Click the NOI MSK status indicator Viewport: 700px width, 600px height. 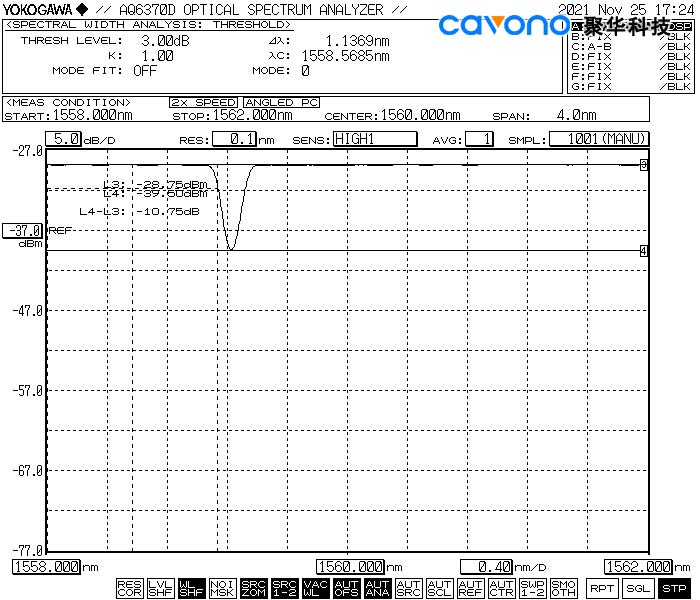click(x=223, y=589)
